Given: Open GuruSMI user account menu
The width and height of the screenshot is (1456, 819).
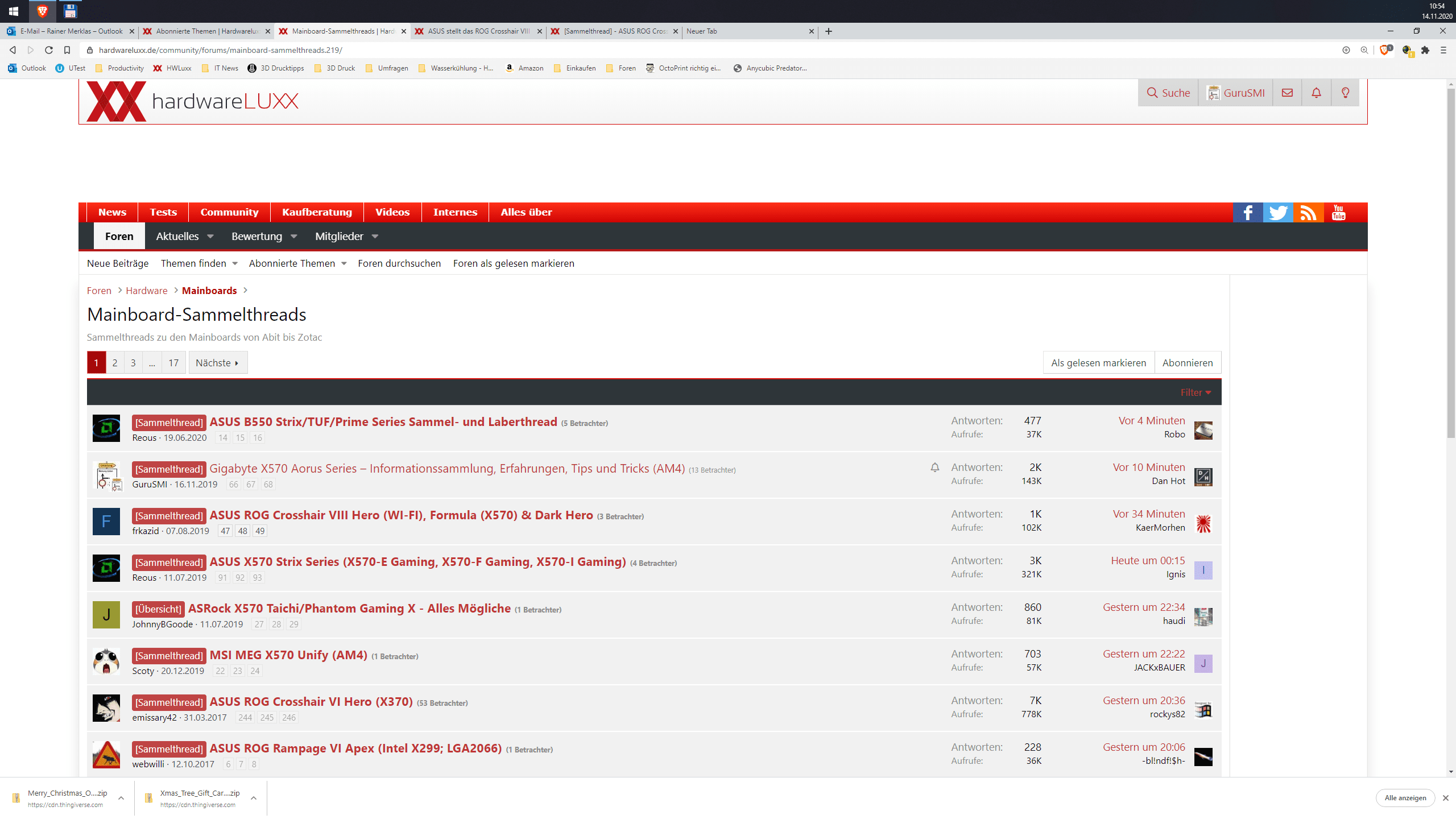Looking at the screenshot, I should point(1235,93).
